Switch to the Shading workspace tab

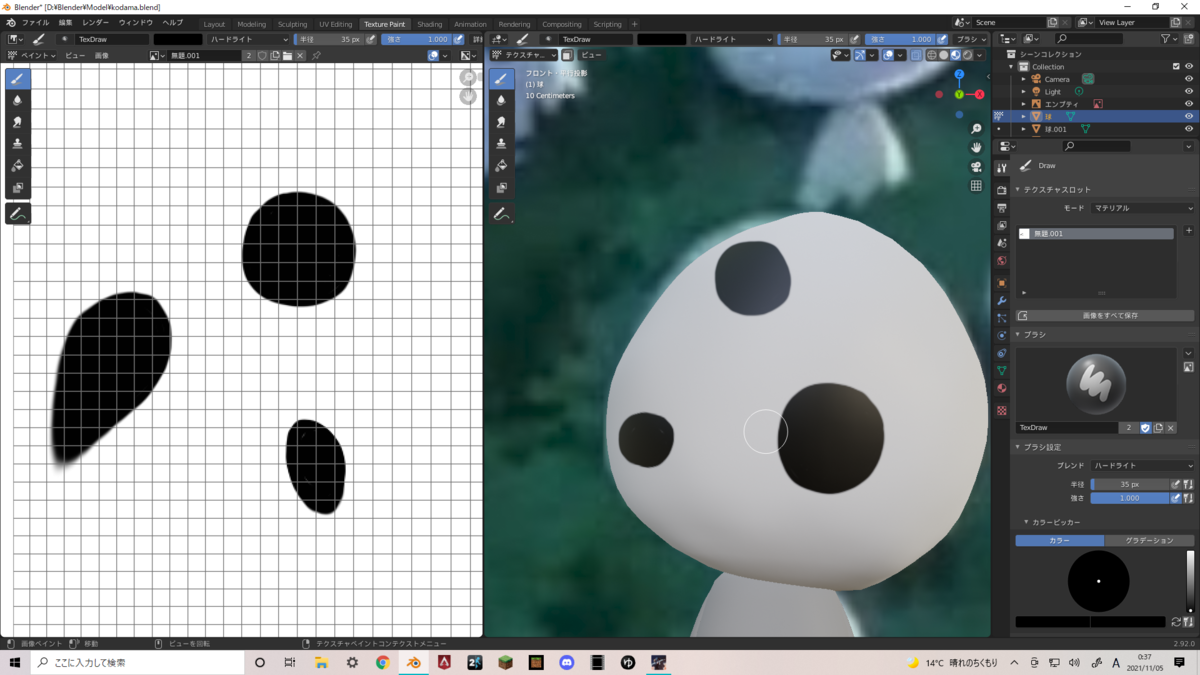(x=430, y=24)
